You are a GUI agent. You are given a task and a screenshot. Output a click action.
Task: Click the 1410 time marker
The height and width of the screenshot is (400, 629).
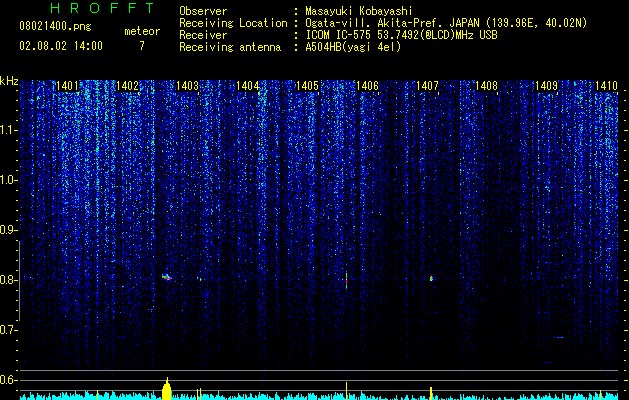point(606,86)
